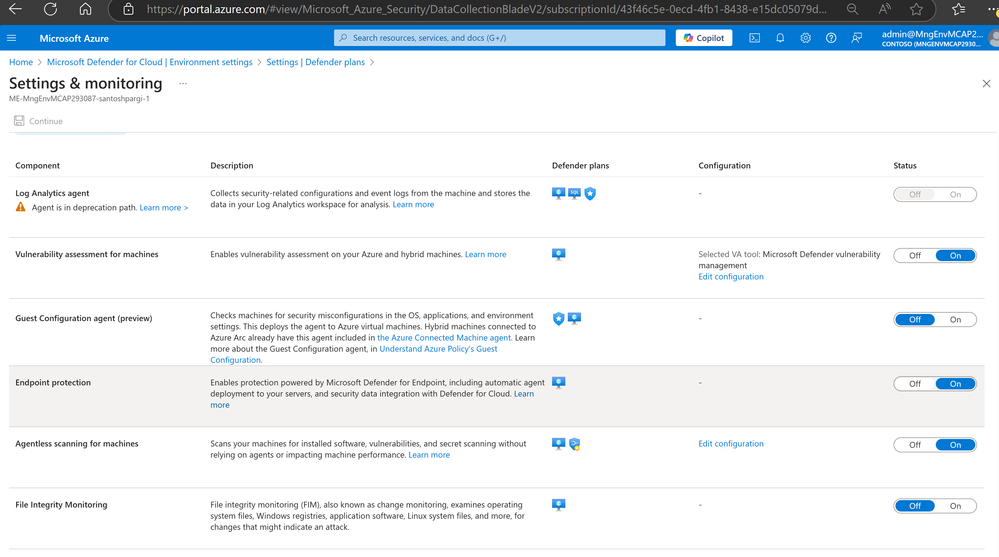Open Learn more about agent deprecation path
The height and width of the screenshot is (557, 999).
coord(164,208)
